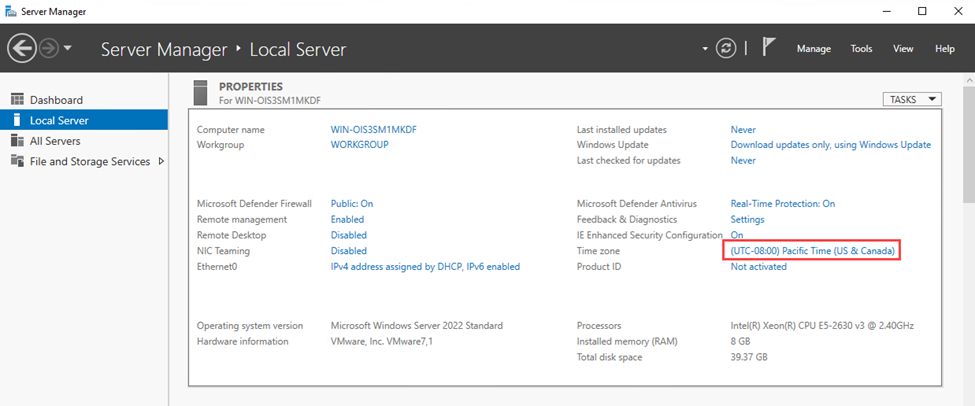
Task: Click the Ethernet0 label
Action: [217, 267]
